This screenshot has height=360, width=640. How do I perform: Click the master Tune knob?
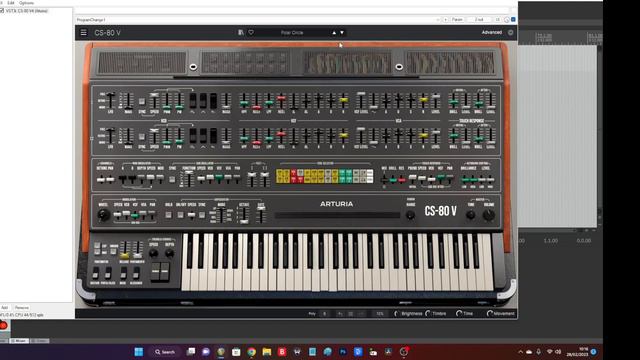tap(471, 215)
